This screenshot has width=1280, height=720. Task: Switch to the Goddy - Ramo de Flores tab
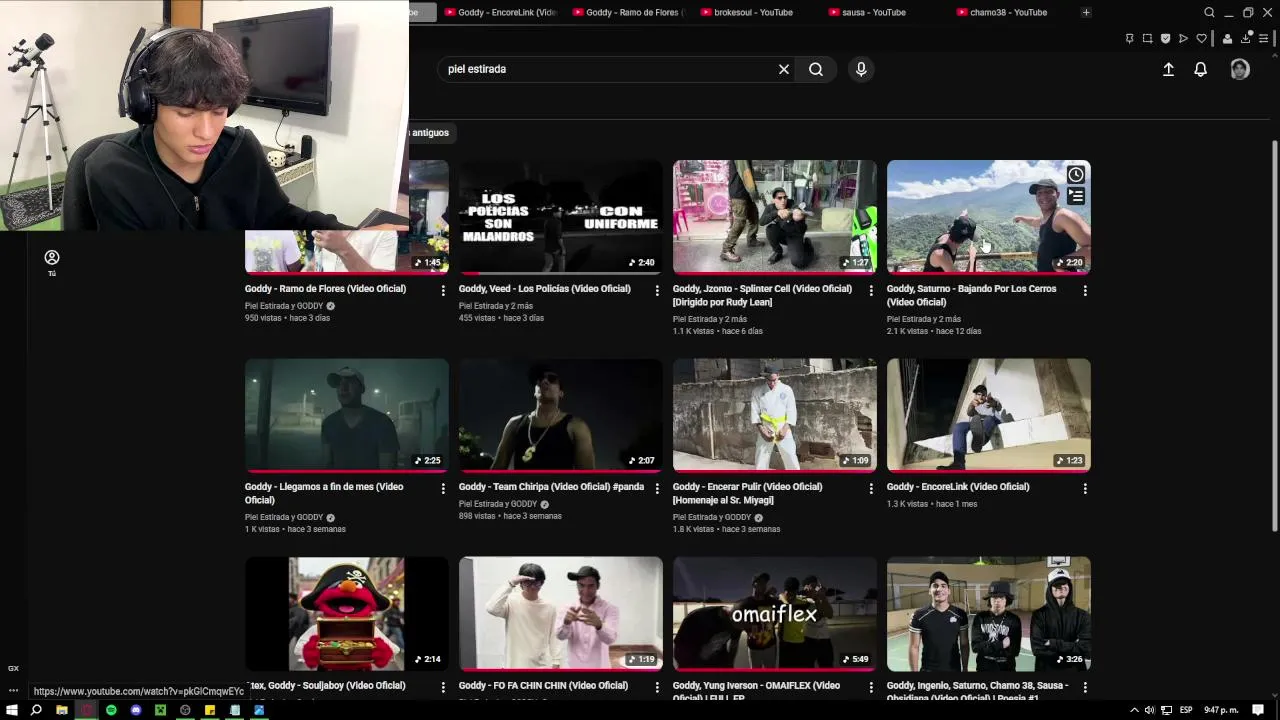tap(627, 12)
